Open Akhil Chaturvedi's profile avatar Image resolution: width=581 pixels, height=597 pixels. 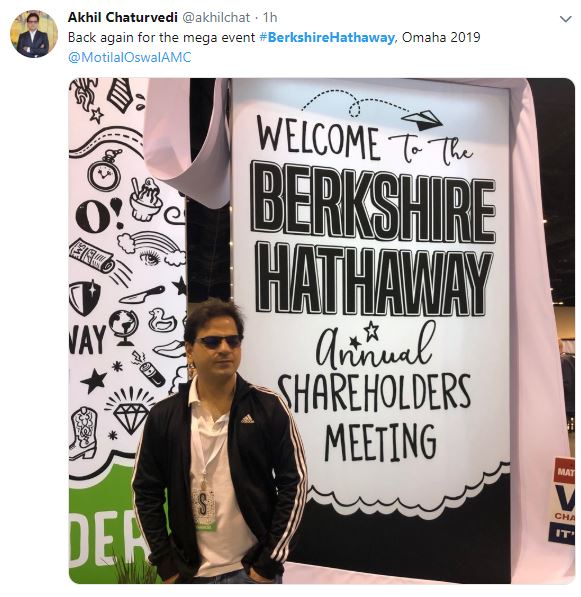tap(34, 34)
